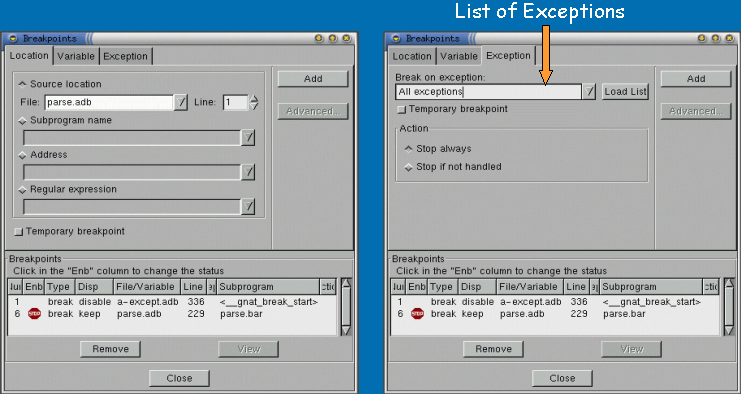Viewport: 741px width, 394px height.
Task: Toggle the stop-sign icon in left window row 6
Action: click(34, 314)
